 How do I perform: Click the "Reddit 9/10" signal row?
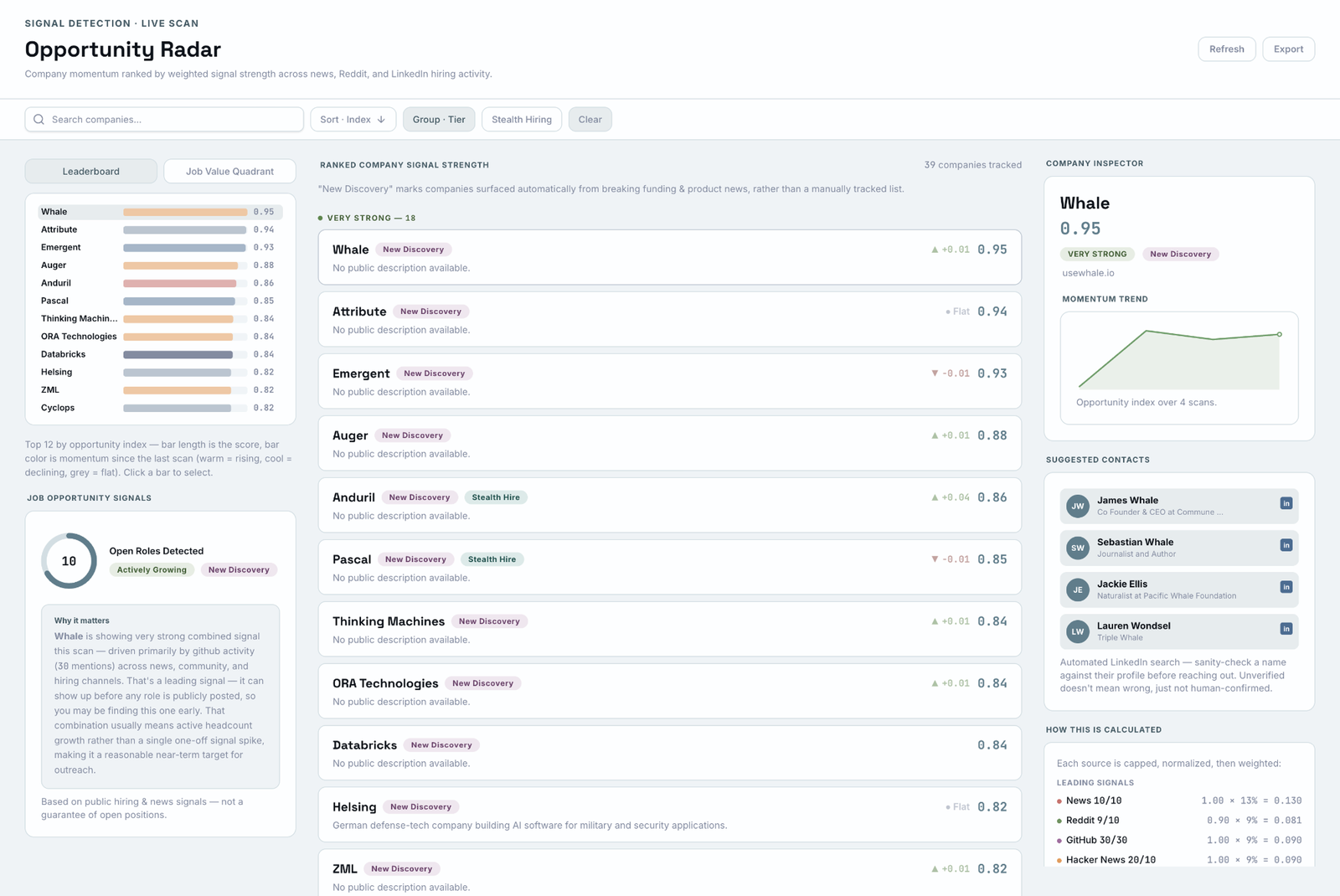pos(1179,821)
